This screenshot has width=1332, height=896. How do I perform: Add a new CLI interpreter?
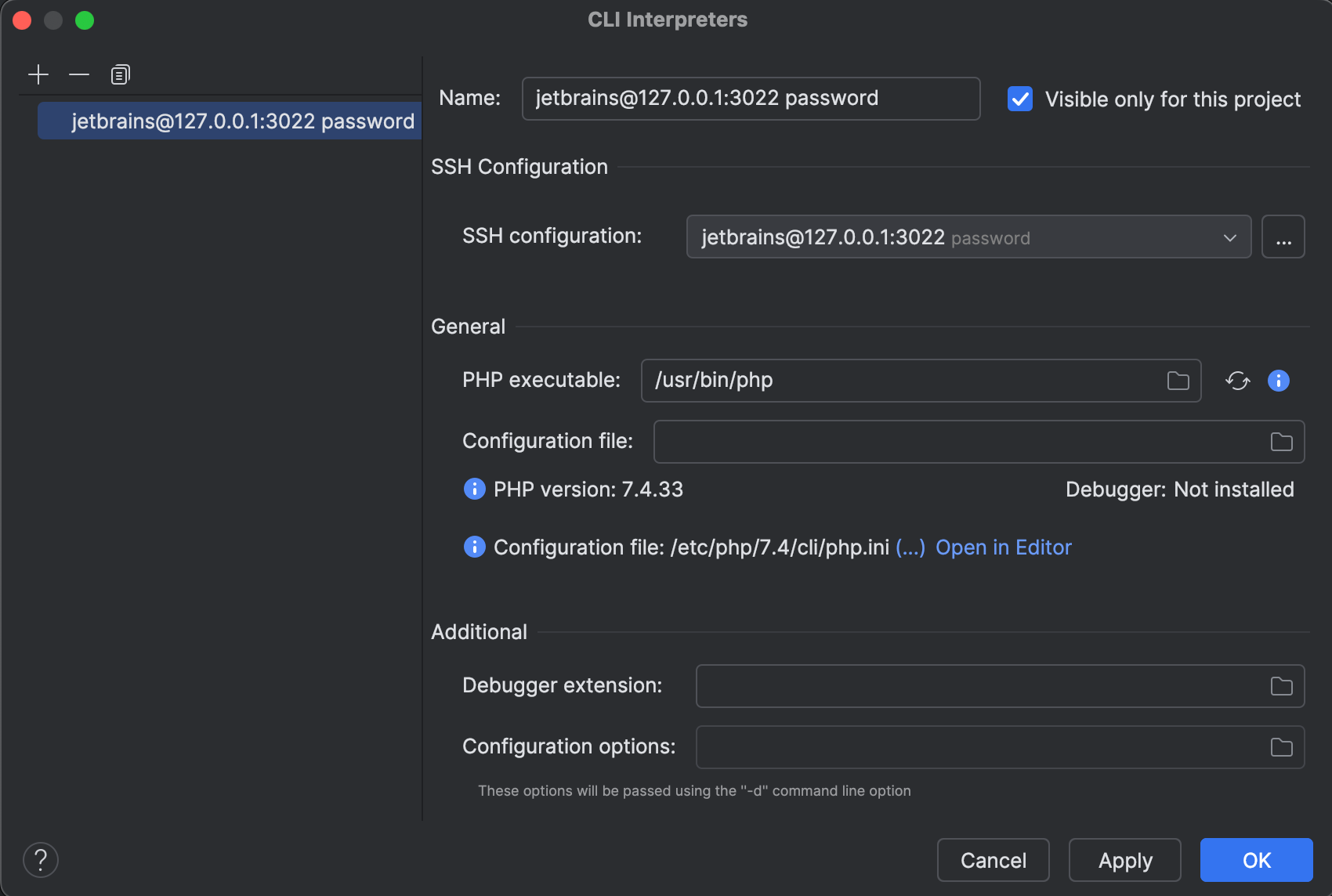(x=38, y=74)
